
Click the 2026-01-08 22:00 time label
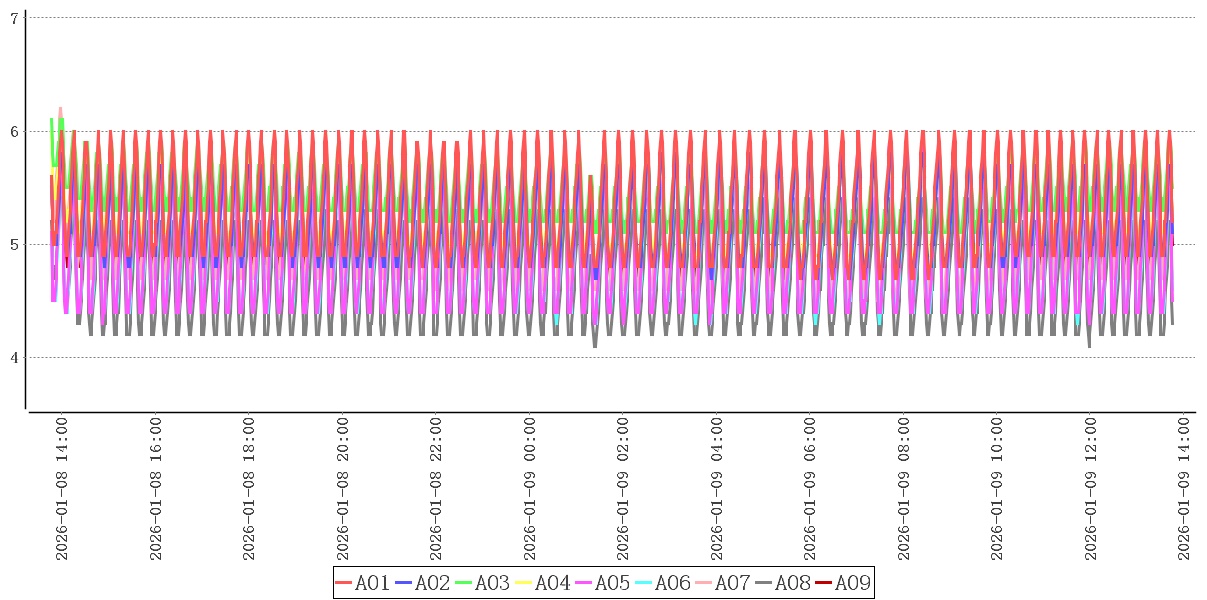(435, 489)
